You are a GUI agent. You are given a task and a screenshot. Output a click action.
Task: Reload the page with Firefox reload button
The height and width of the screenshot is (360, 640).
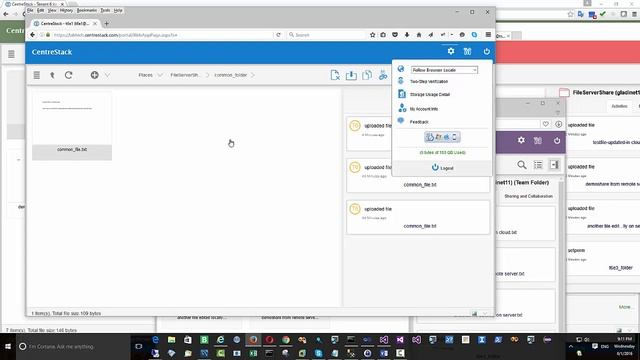[x=278, y=35]
